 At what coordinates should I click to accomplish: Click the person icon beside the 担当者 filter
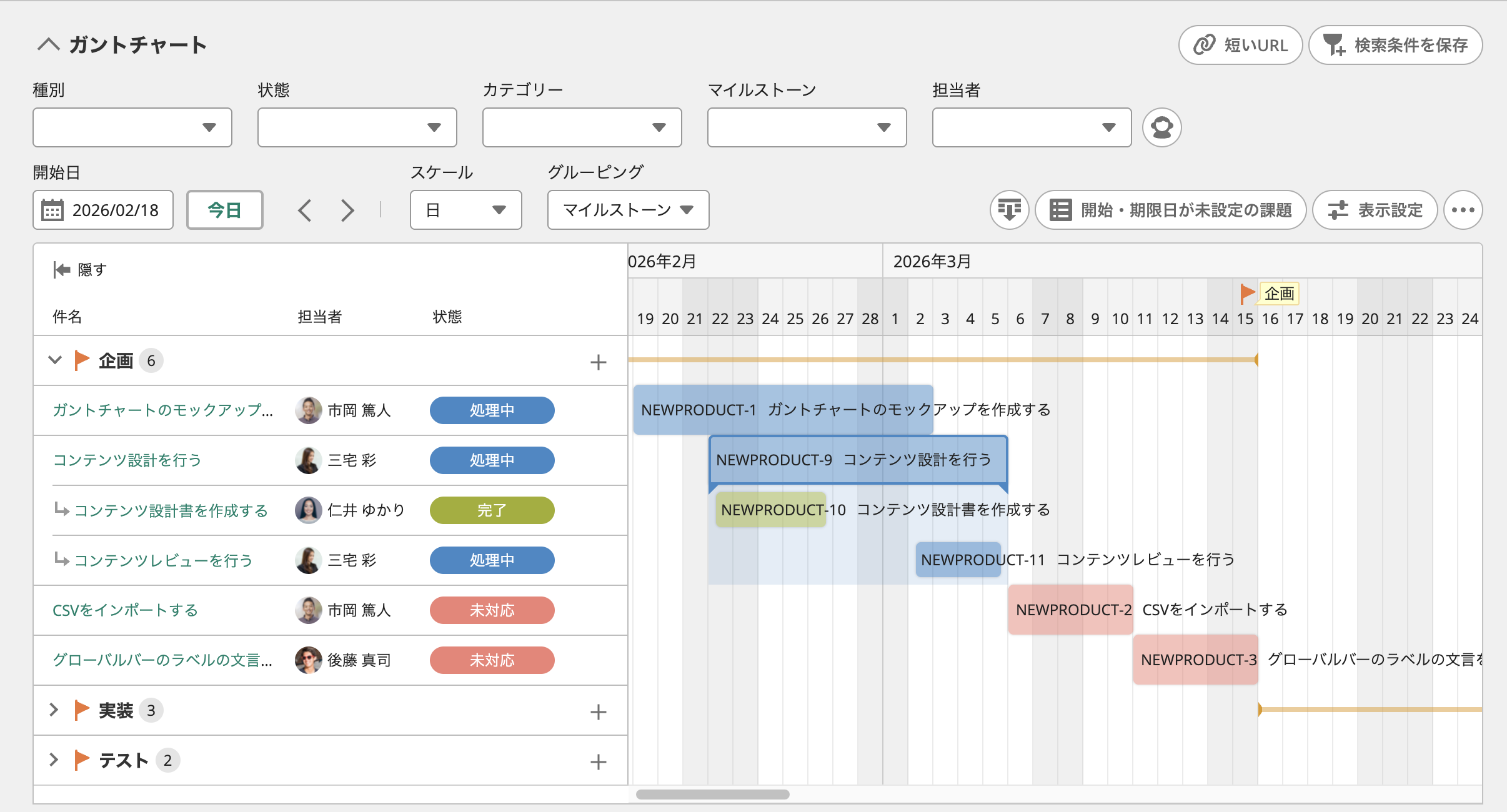click(1162, 127)
